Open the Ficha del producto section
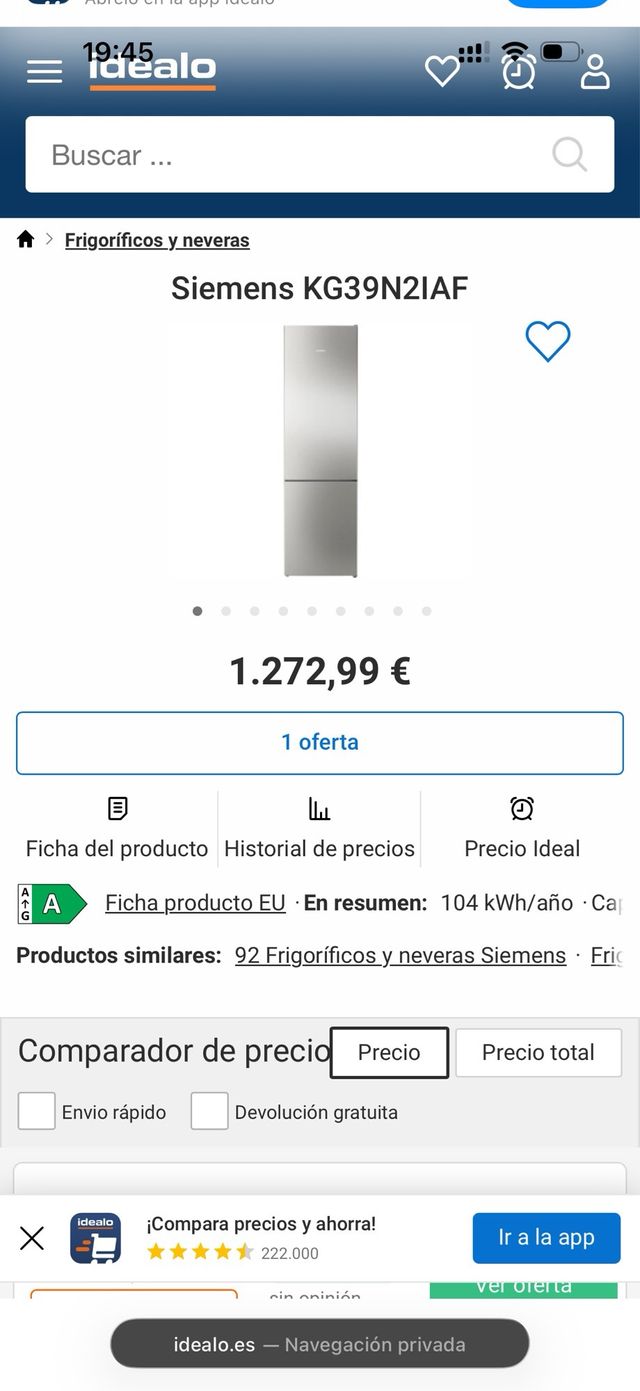This screenshot has width=640, height=1391. 117,828
